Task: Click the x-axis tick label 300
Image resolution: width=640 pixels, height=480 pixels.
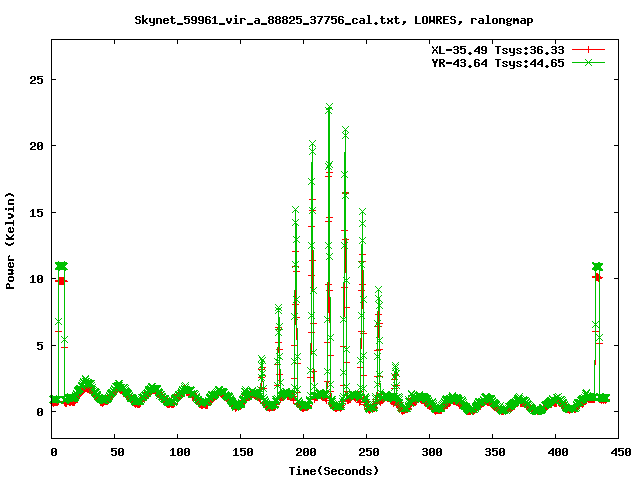Action: pyautogui.click(x=432, y=452)
